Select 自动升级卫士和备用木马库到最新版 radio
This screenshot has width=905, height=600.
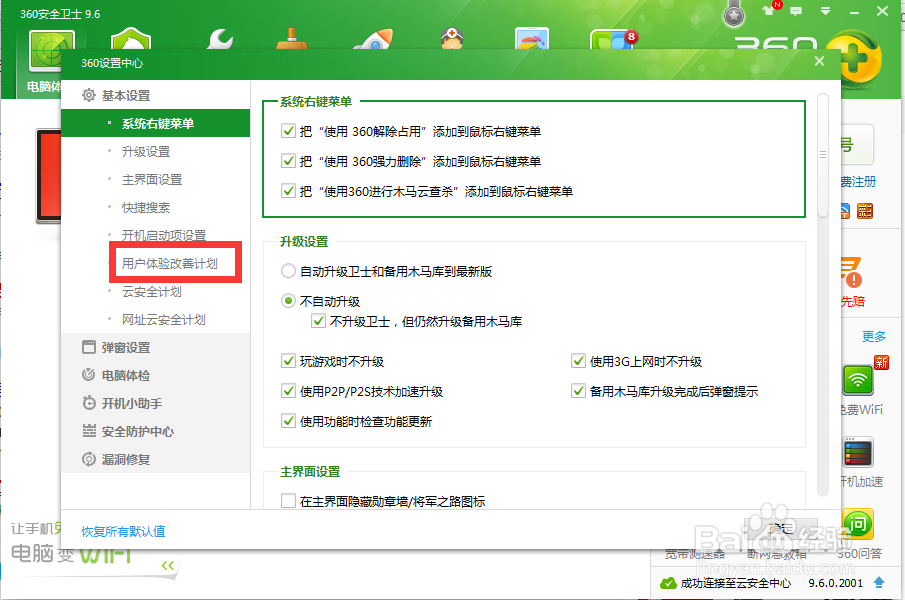pos(288,271)
